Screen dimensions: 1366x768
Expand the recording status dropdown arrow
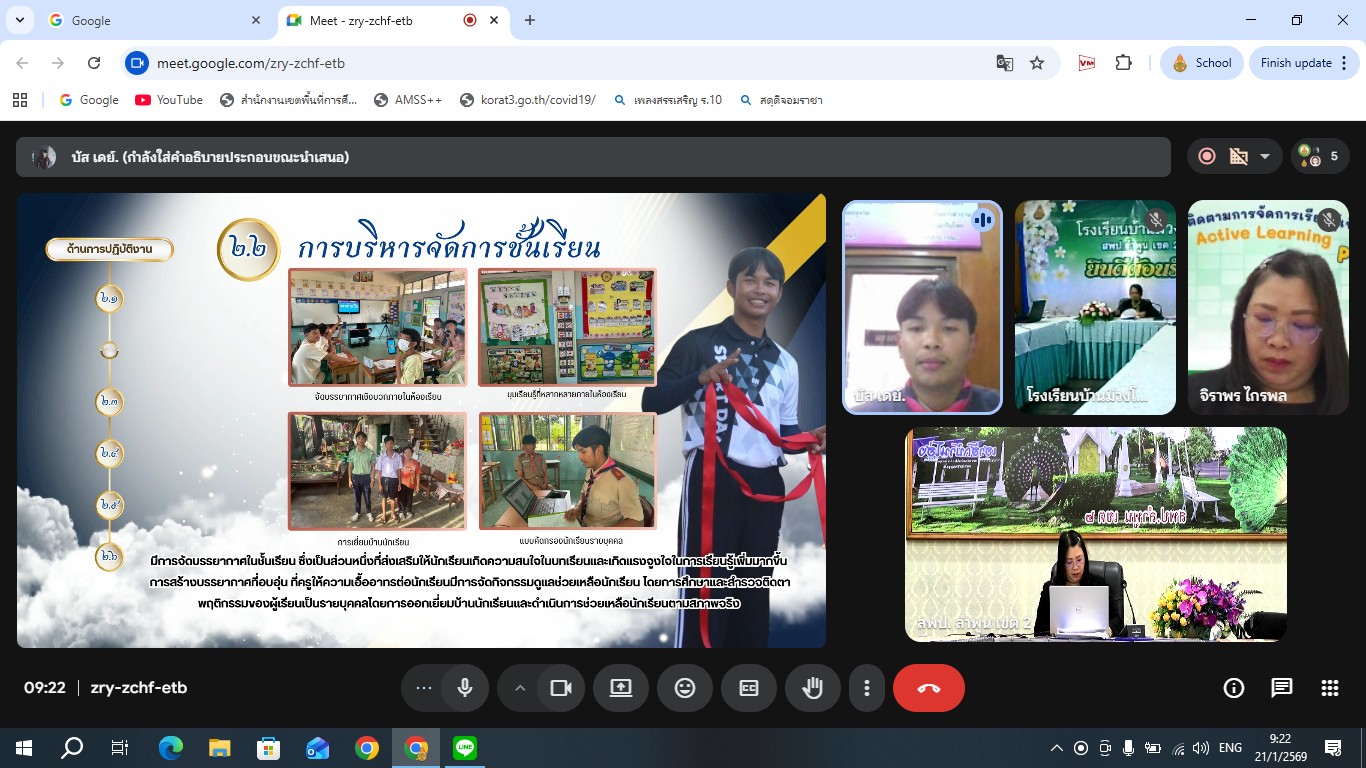tap(1265, 156)
